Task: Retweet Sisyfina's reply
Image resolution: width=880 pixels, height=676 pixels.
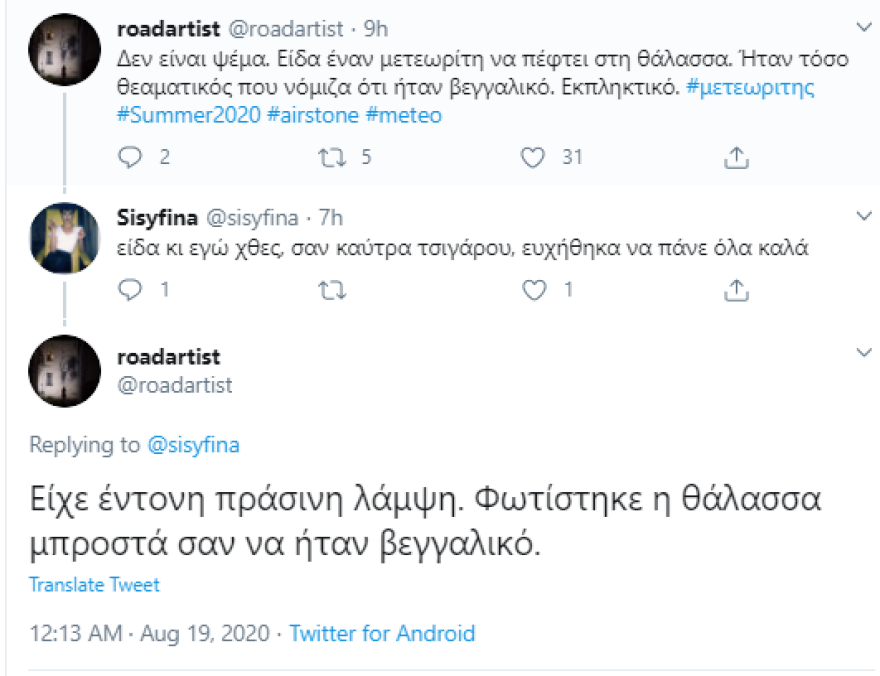Action: click(331, 290)
